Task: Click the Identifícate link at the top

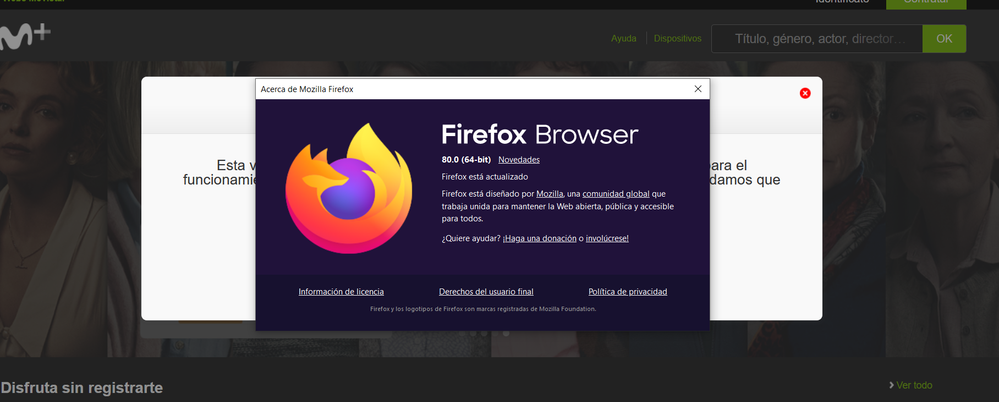Action: (841, 3)
